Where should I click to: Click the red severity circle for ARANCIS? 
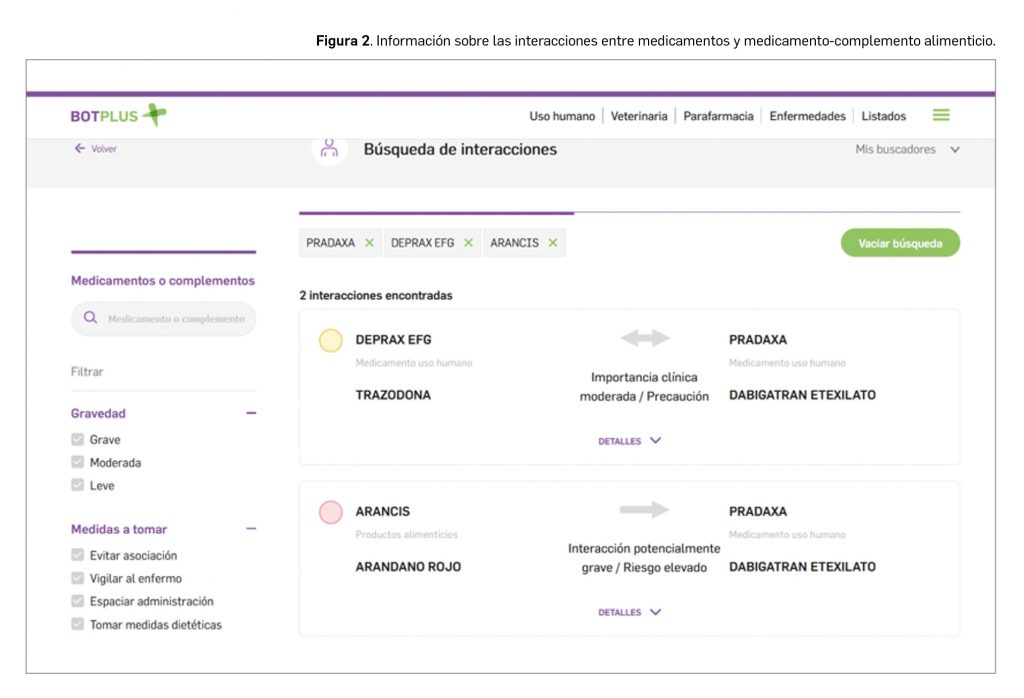click(330, 512)
